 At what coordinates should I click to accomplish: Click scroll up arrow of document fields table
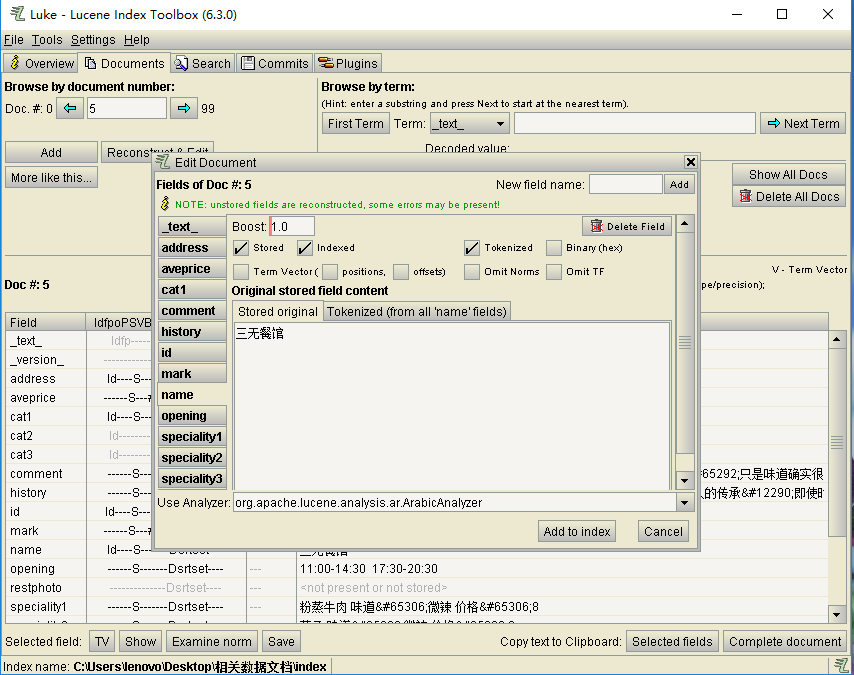tap(837, 339)
